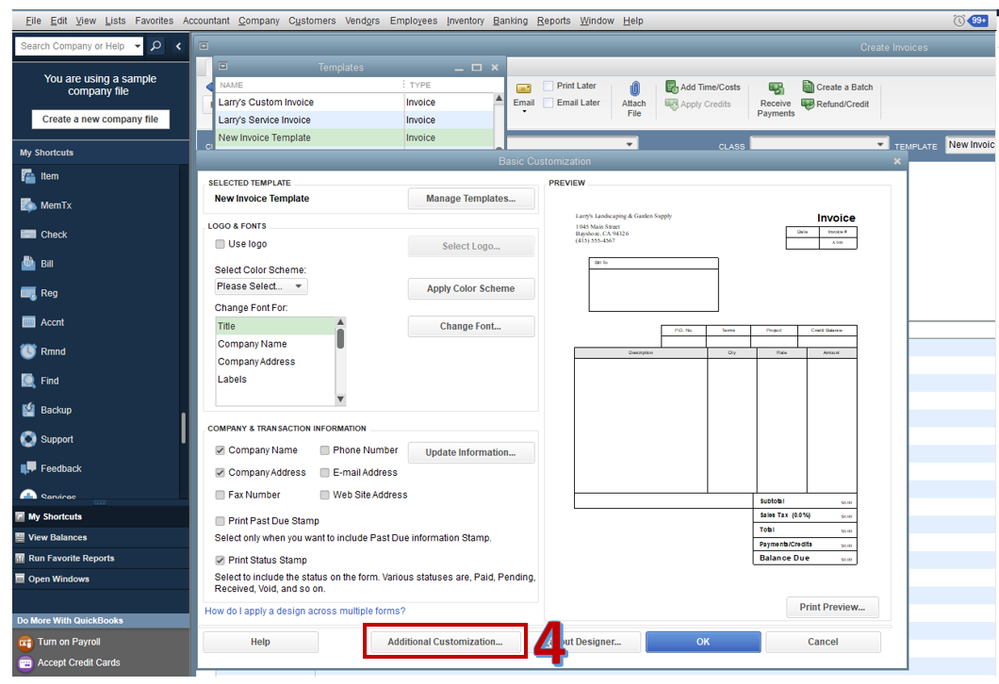Click the Email icon in invoice toolbar
999x684 pixels.
tap(524, 89)
